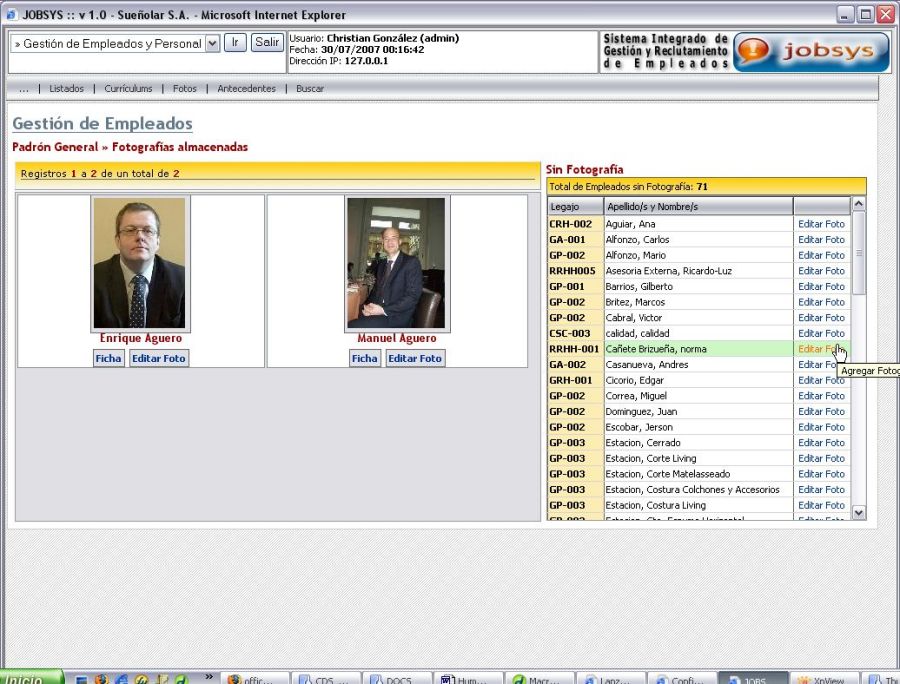Click Editar Foto under Manuel Aguero
Viewport: 900px width, 684px height.
(x=414, y=358)
